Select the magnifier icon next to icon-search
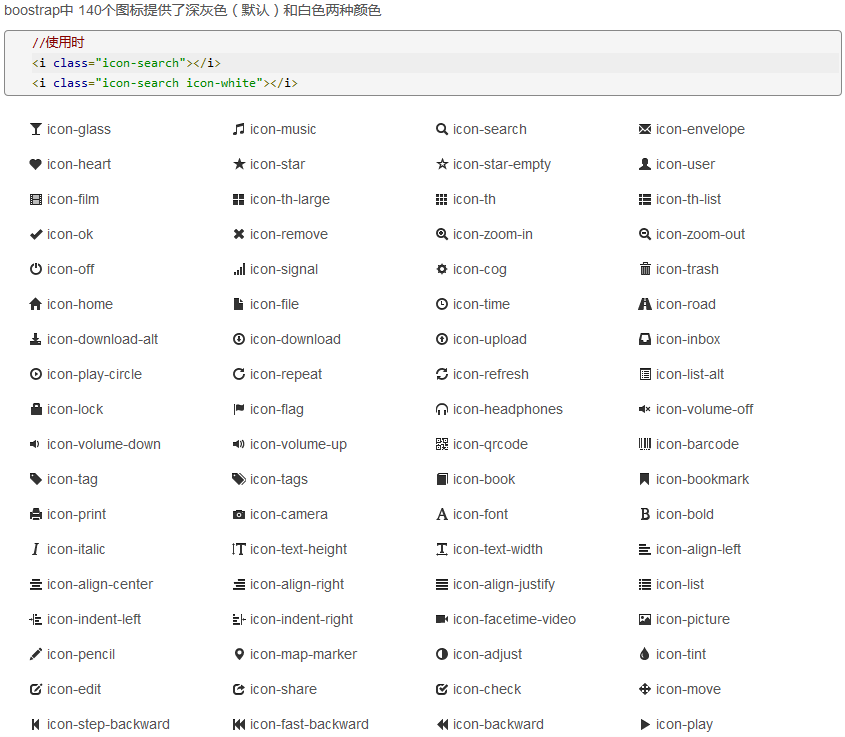The image size is (845, 737). click(x=442, y=129)
